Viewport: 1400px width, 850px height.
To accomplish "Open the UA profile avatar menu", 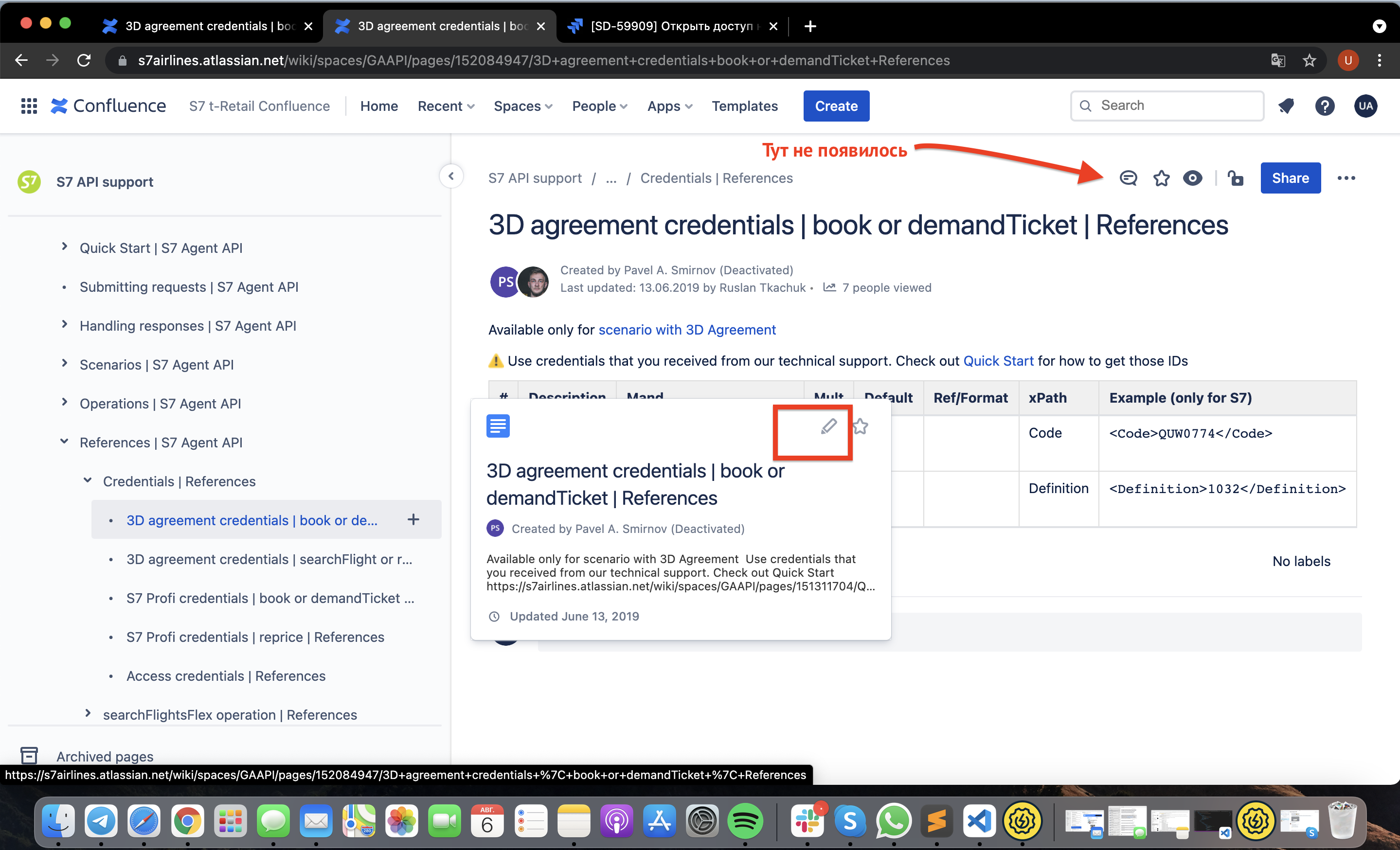I will (x=1365, y=106).
